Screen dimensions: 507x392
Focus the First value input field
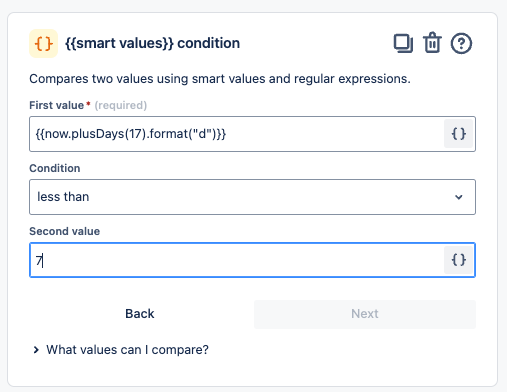click(x=236, y=134)
